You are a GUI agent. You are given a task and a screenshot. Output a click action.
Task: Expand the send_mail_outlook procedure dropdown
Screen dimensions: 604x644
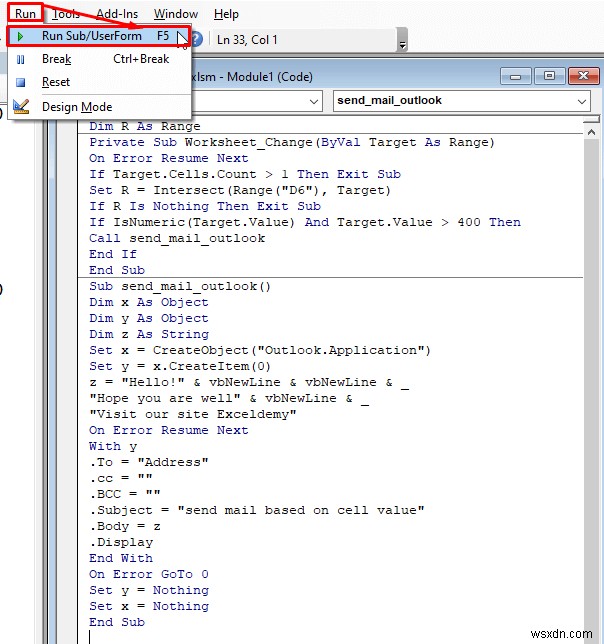click(581, 101)
